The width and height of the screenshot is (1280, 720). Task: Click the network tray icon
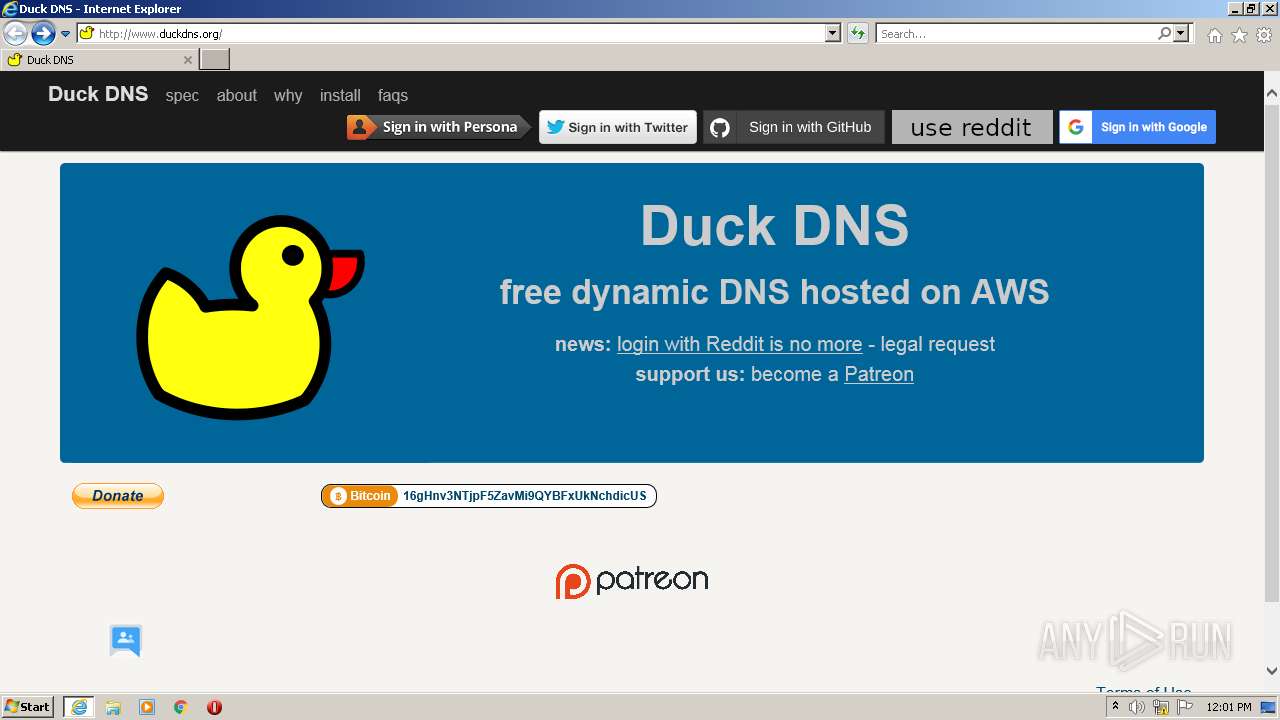pos(1161,707)
